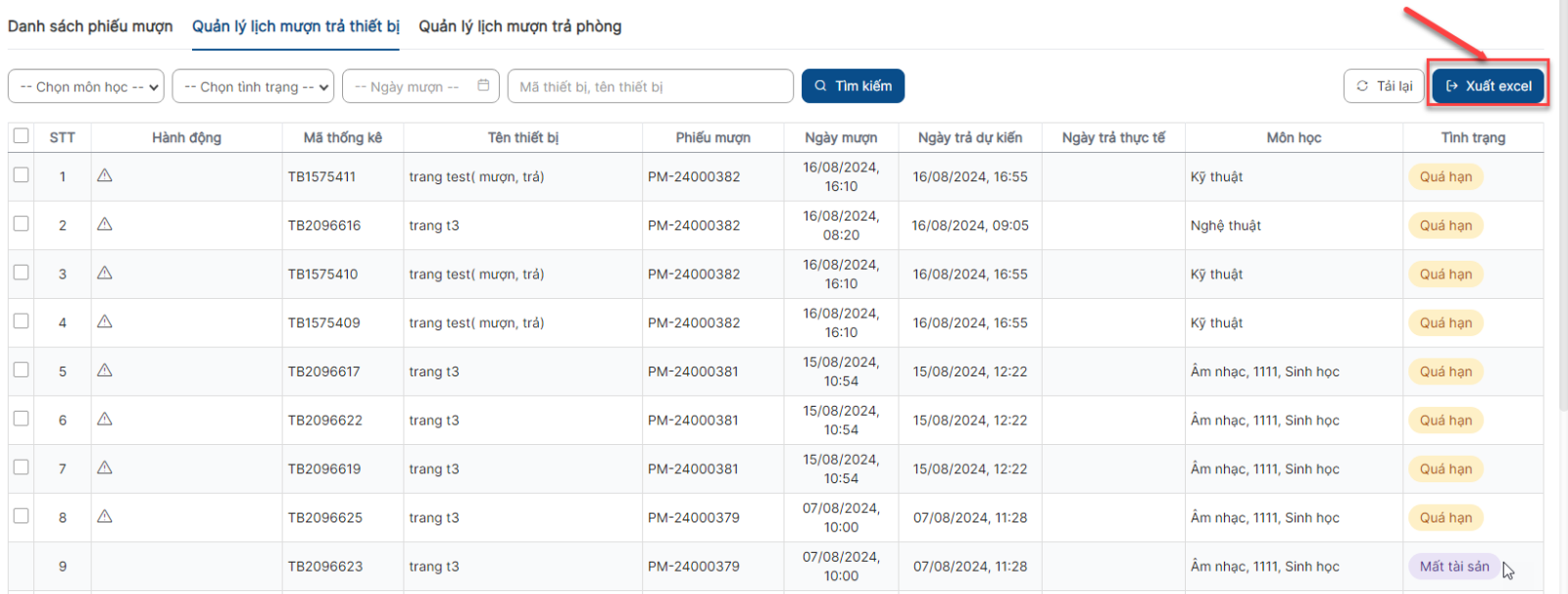Click PM-24000382 in row TB2096616
Image resolution: width=1568 pixels, height=594 pixels.
coord(694,225)
